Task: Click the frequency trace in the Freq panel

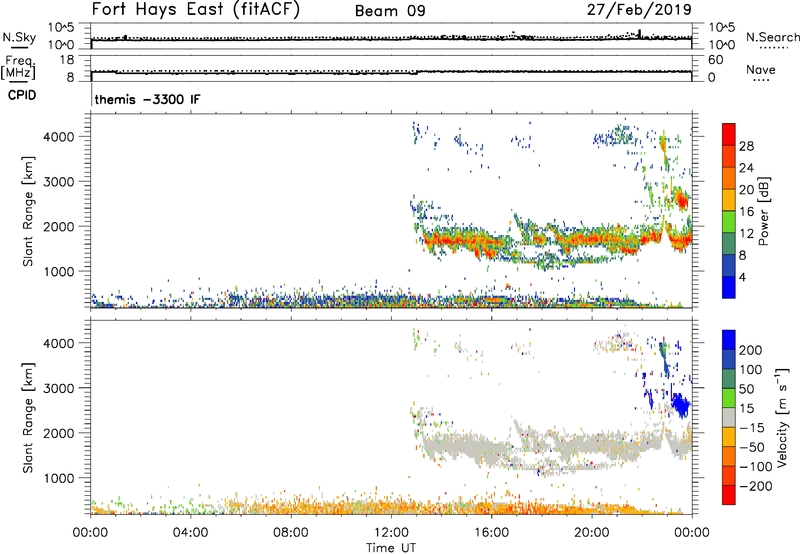Action: click(x=391, y=72)
